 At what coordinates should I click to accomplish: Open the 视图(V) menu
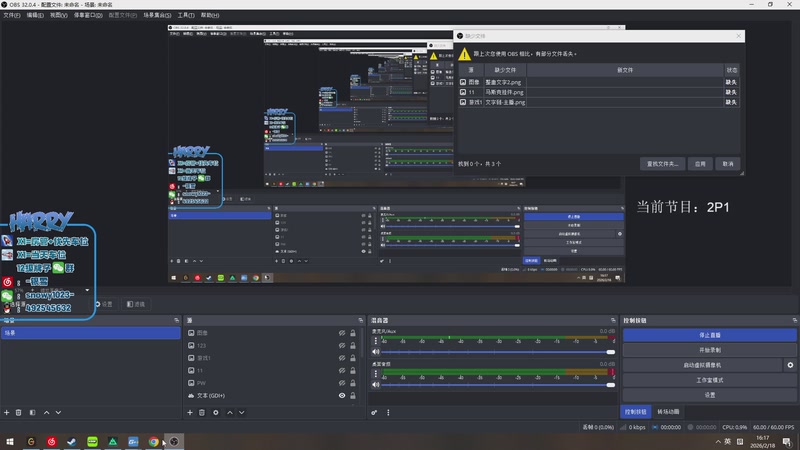point(59,15)
